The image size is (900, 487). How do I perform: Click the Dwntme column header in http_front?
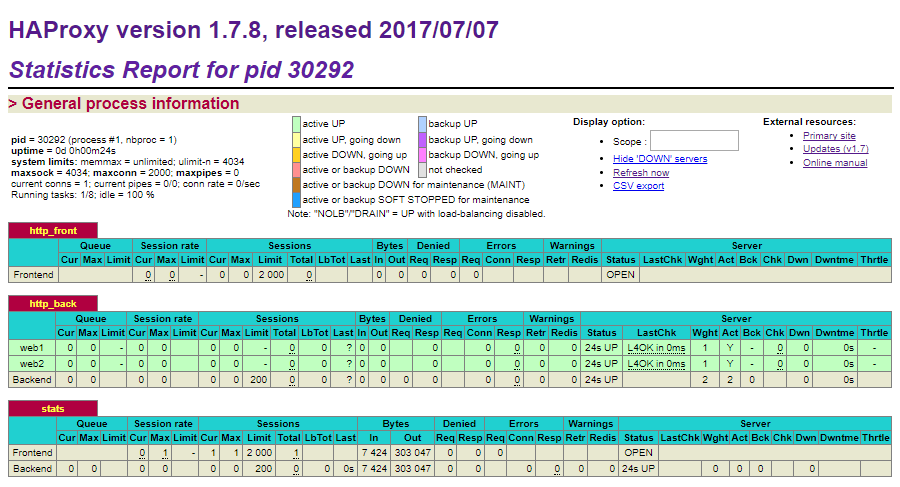(x=834, y=260)
